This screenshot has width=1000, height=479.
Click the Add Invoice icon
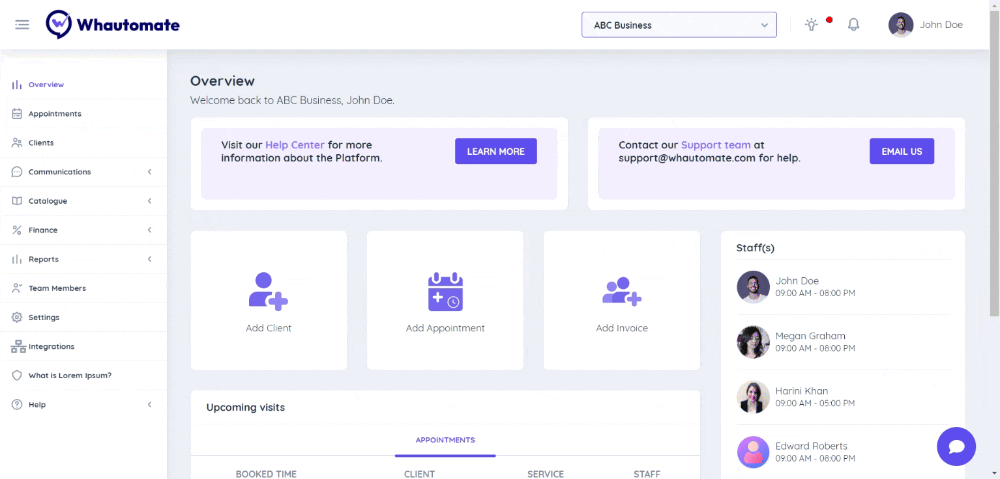(621, 291)
